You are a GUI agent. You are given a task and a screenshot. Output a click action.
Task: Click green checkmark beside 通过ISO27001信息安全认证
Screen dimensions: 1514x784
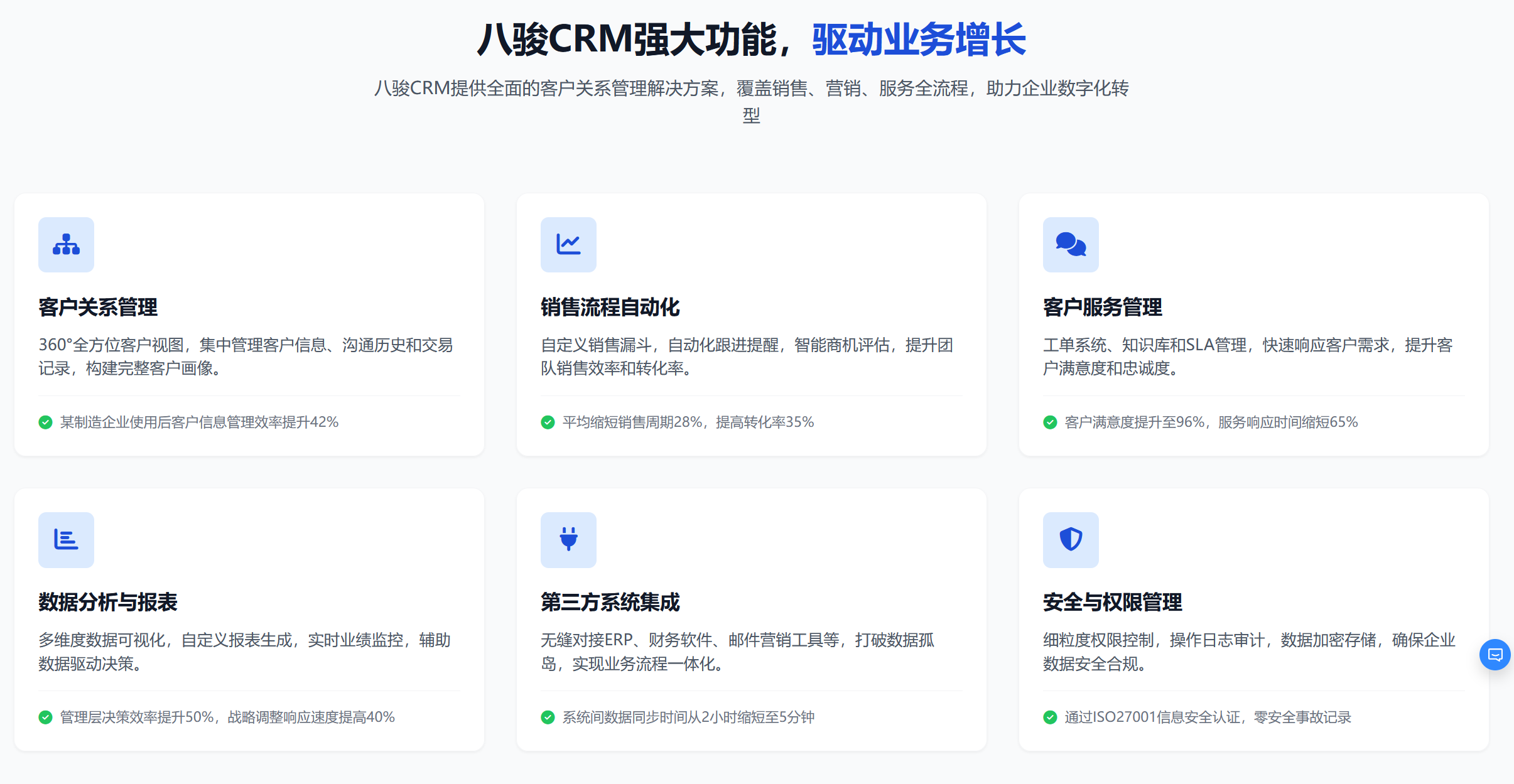(1050, 717)
